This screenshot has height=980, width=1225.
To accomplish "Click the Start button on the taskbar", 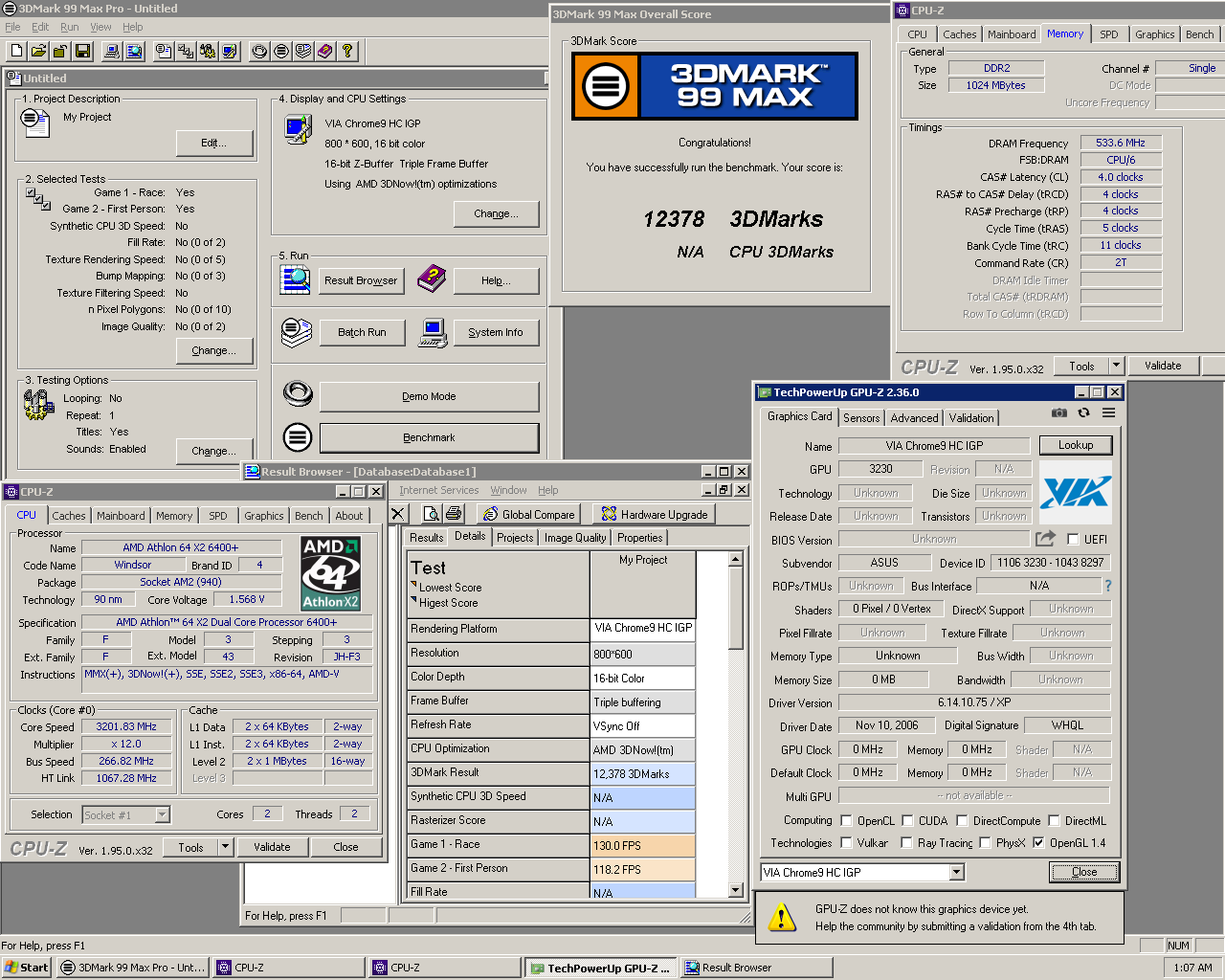I will point(26,968).
